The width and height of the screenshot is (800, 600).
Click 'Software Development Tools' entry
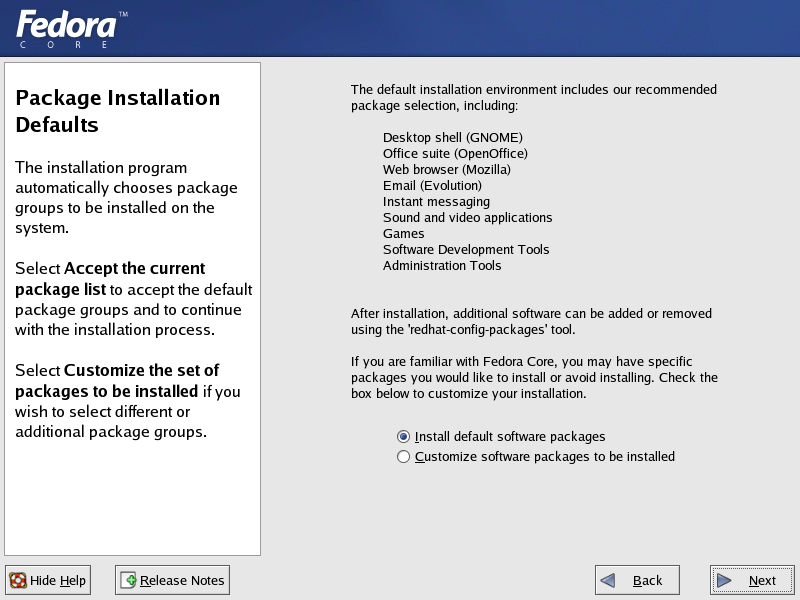tap(466, 249)
